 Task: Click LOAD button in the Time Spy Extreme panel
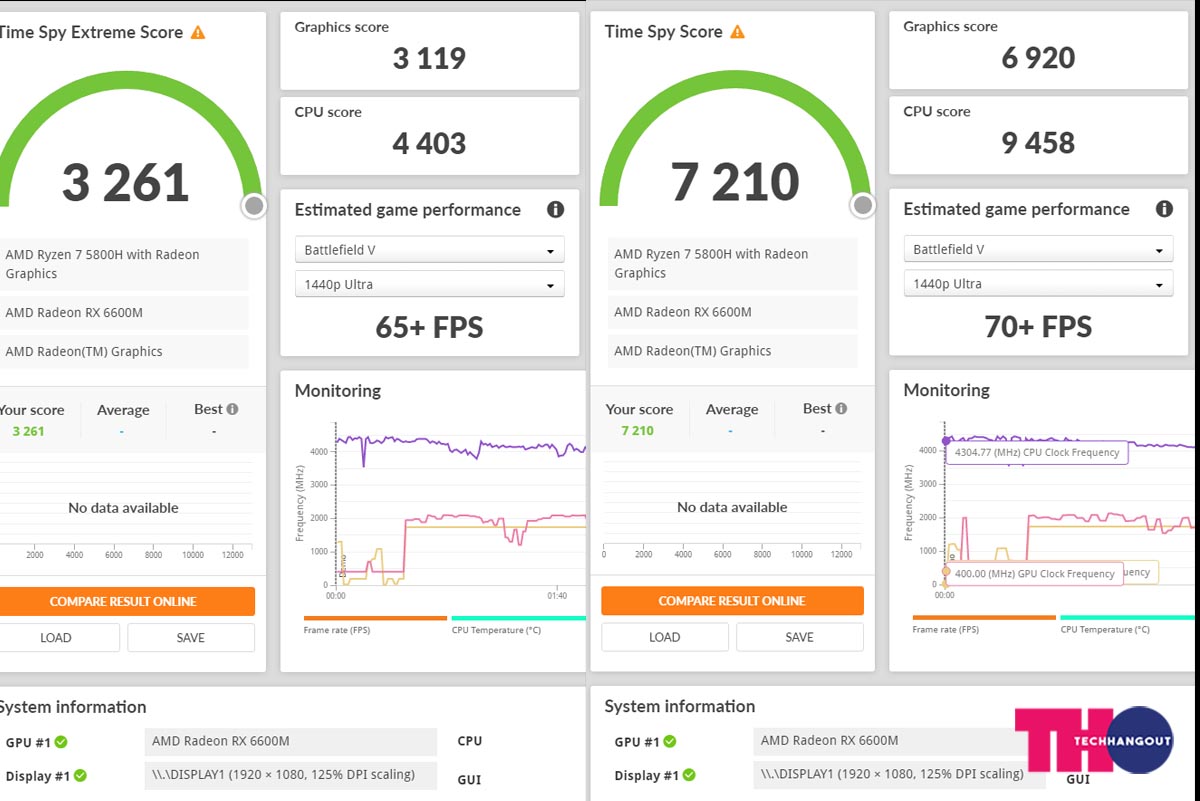pos(58,638)
